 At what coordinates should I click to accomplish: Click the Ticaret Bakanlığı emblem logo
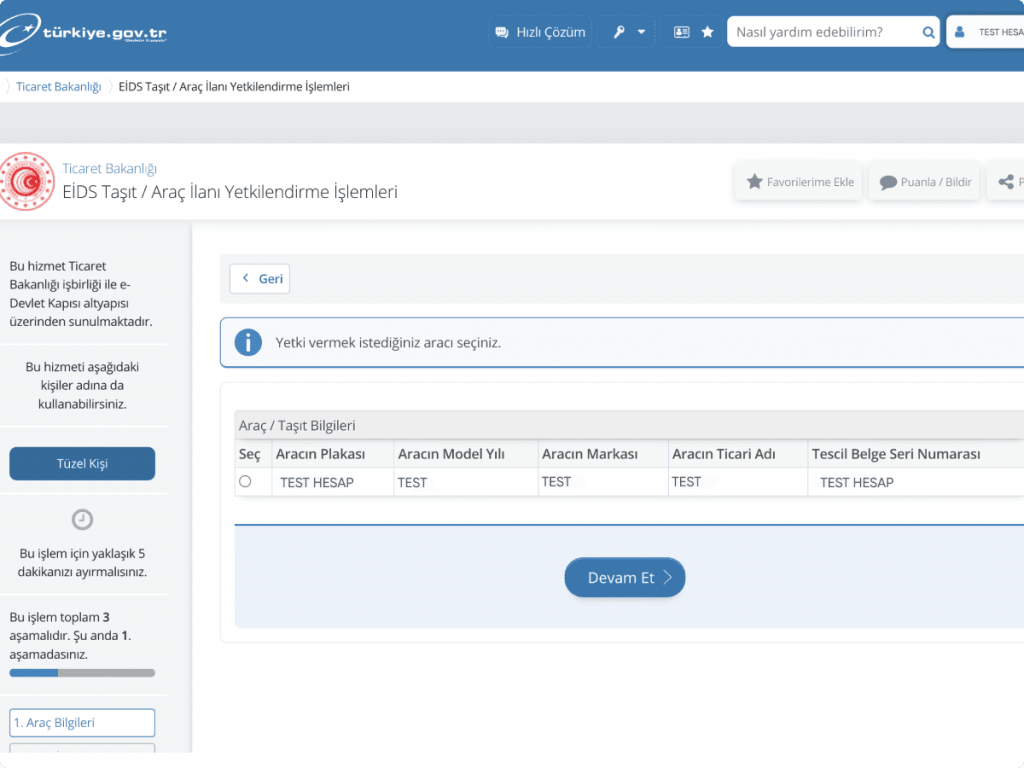27,181
